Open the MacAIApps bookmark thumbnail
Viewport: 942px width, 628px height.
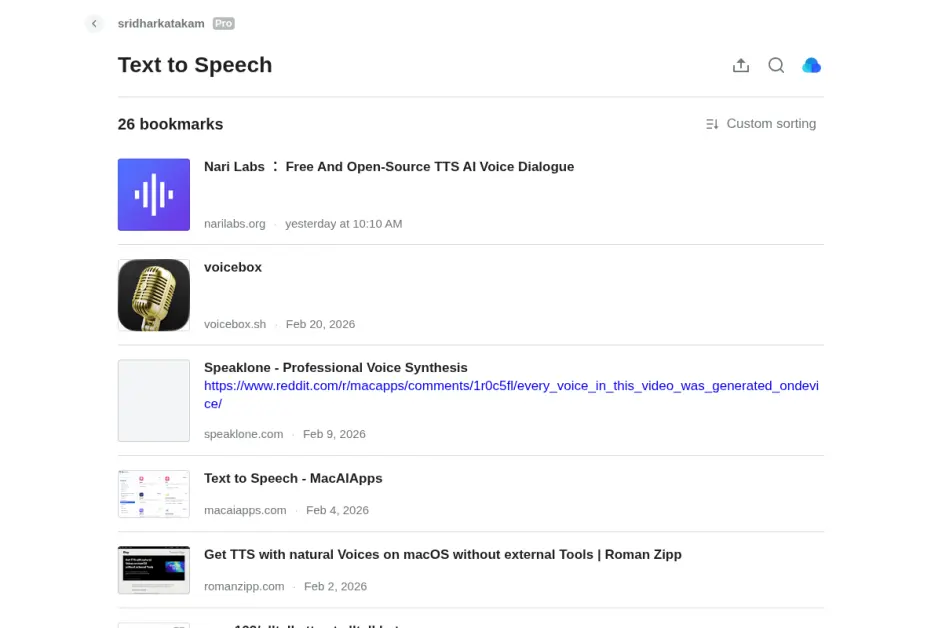(154, 493)
